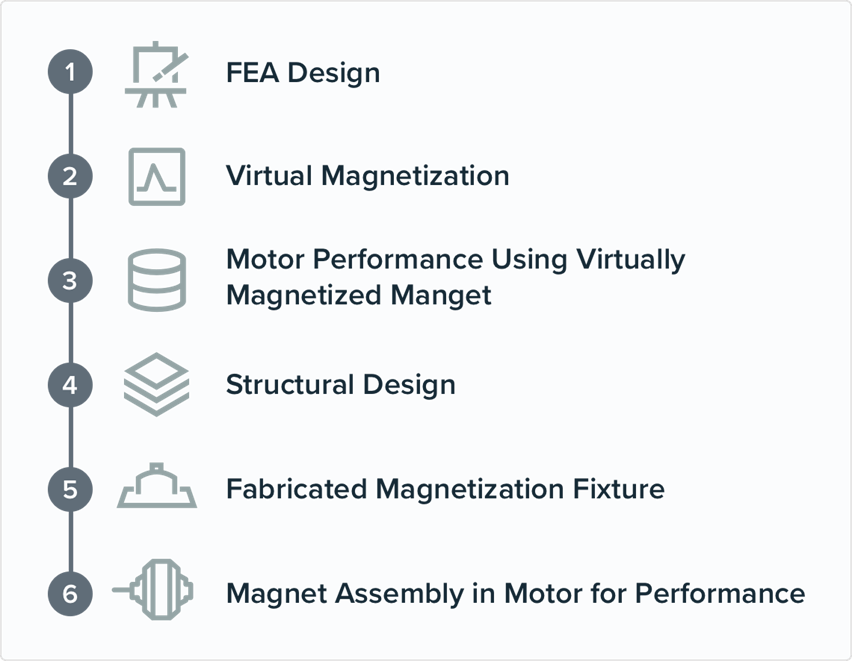Click the motor icon for Magnet Assembly

coord(153,589)
